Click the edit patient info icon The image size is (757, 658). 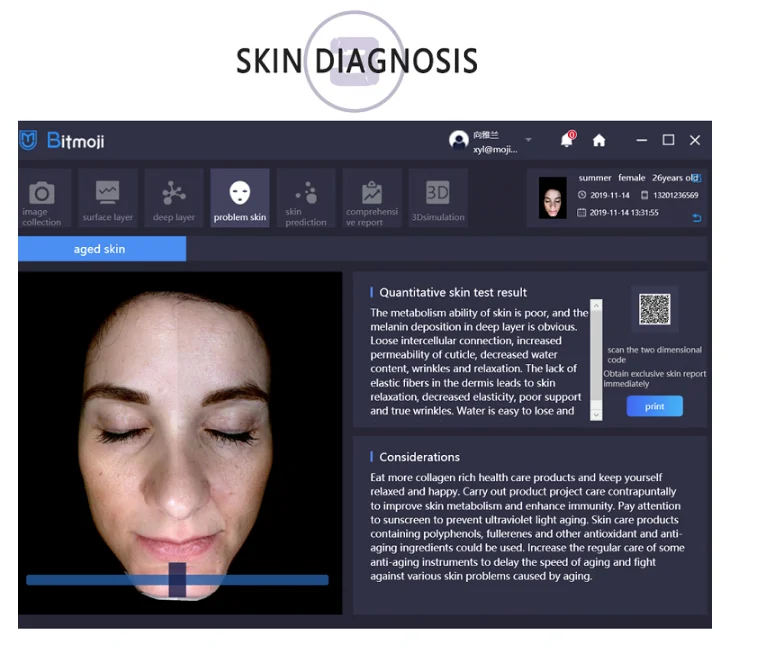(x=696, y=178)
